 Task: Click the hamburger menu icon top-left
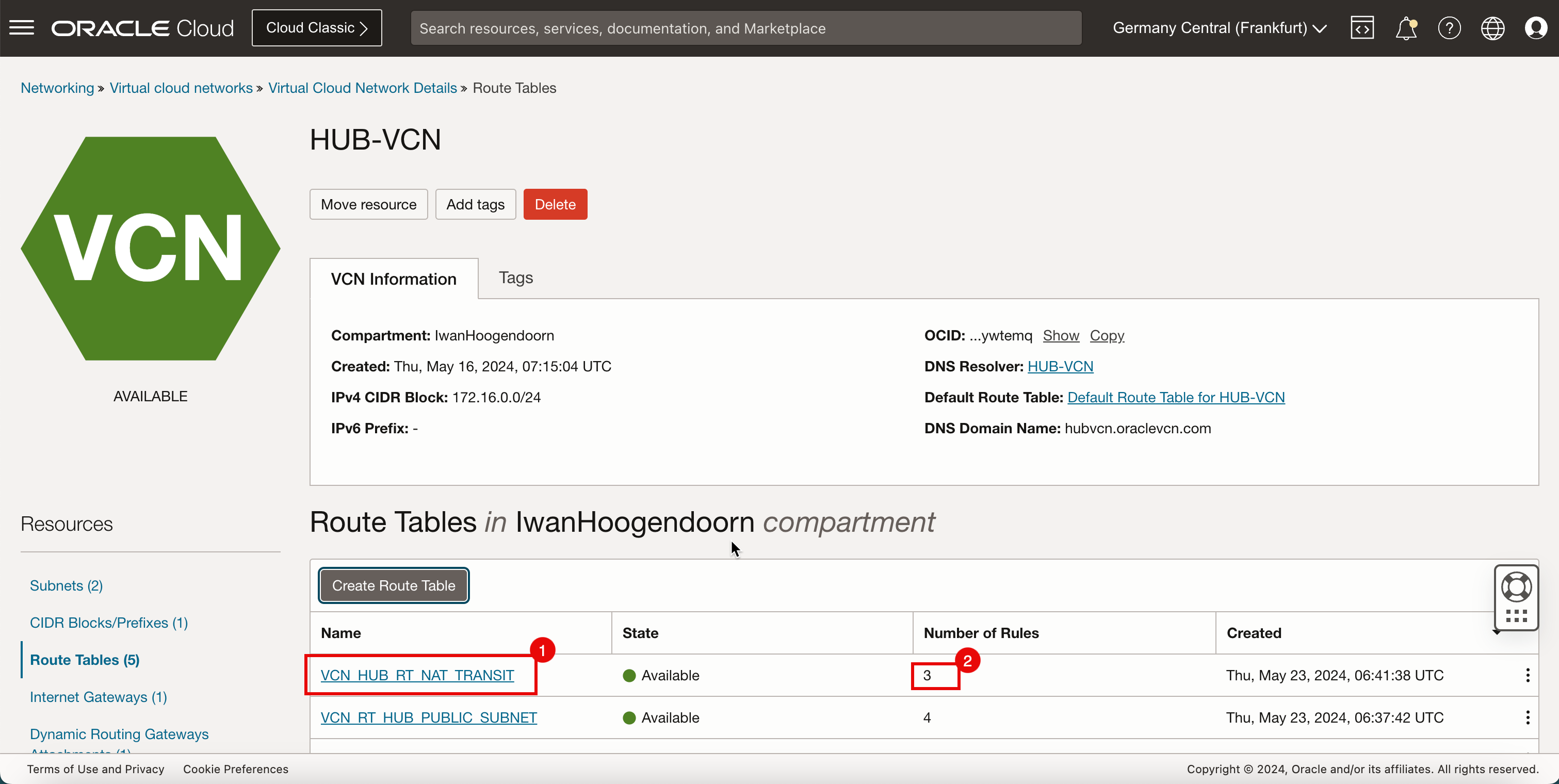(21, 27)
